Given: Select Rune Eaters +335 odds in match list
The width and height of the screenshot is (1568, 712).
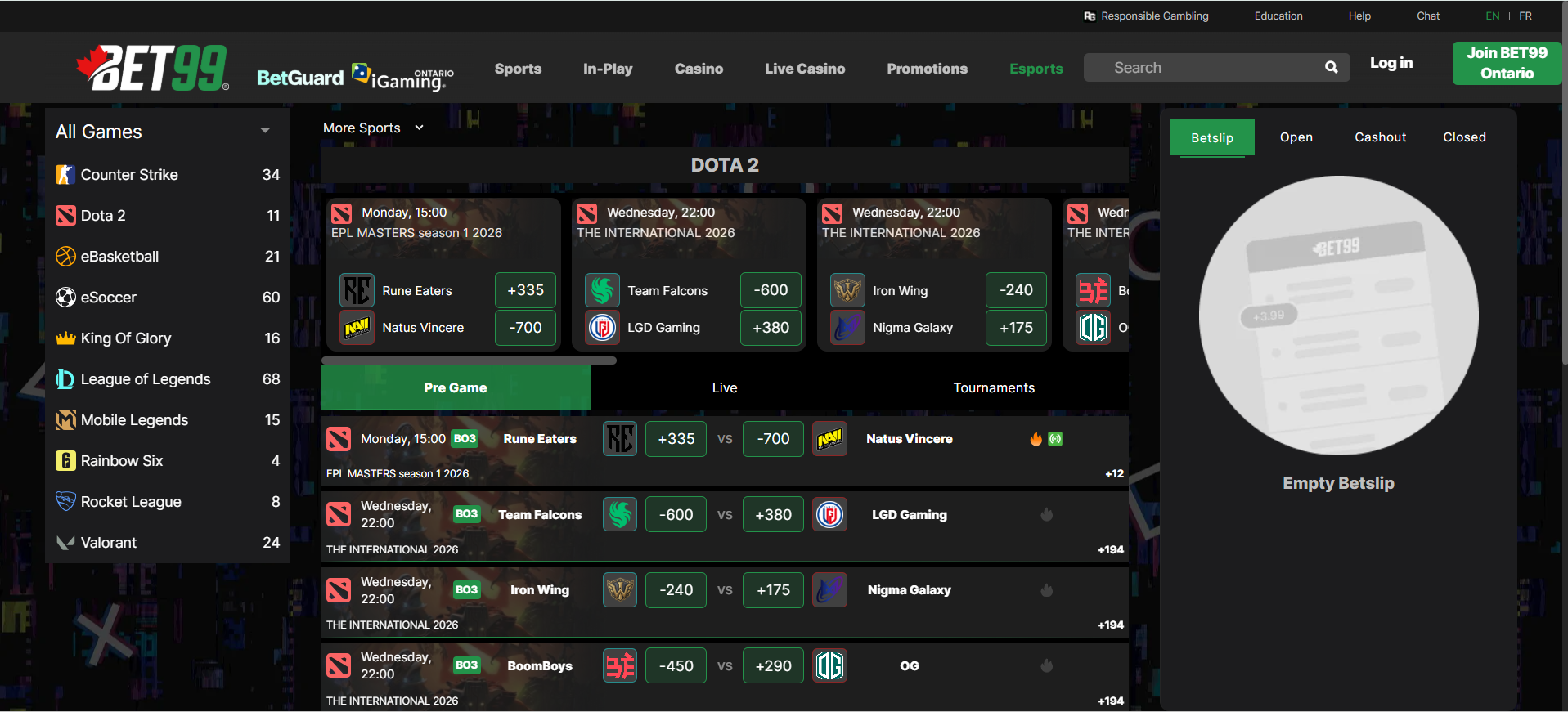Looking at the screenshot, I should [676, 439].
